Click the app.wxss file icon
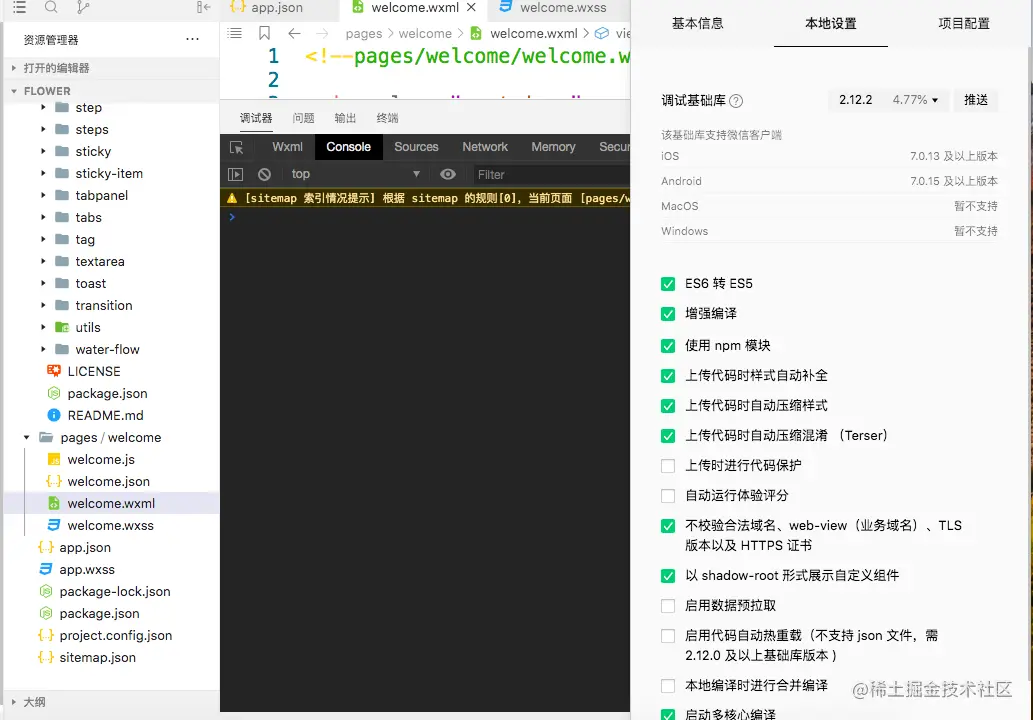 tap(46, 569)
